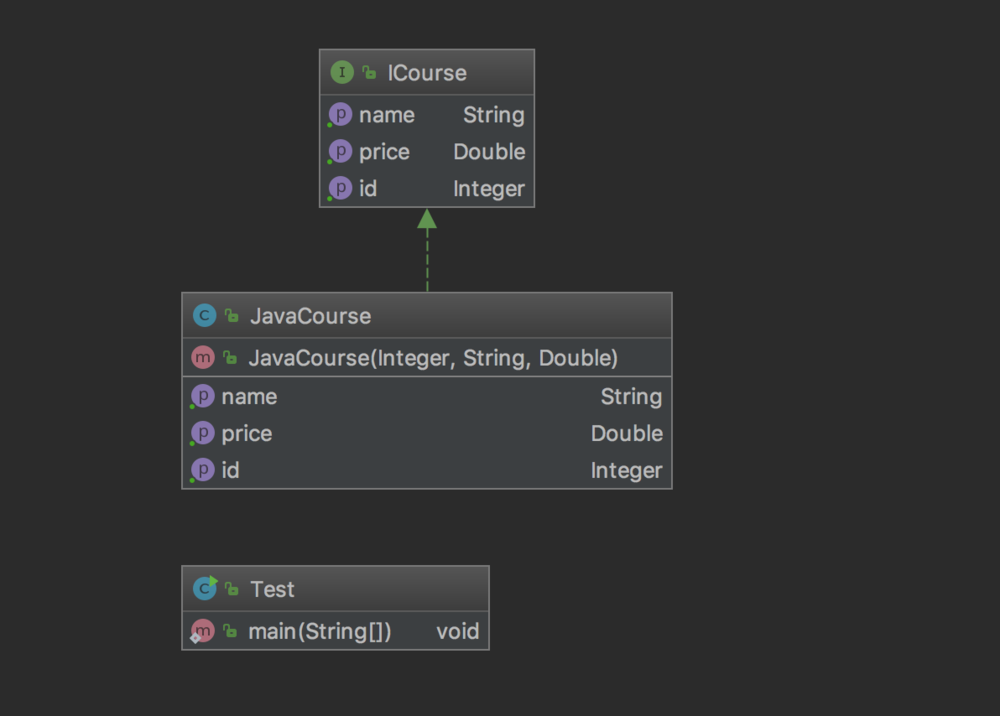This screenshot has width=1000, height=716.
Task: Click the main method icon in Test
Action: 203,631
